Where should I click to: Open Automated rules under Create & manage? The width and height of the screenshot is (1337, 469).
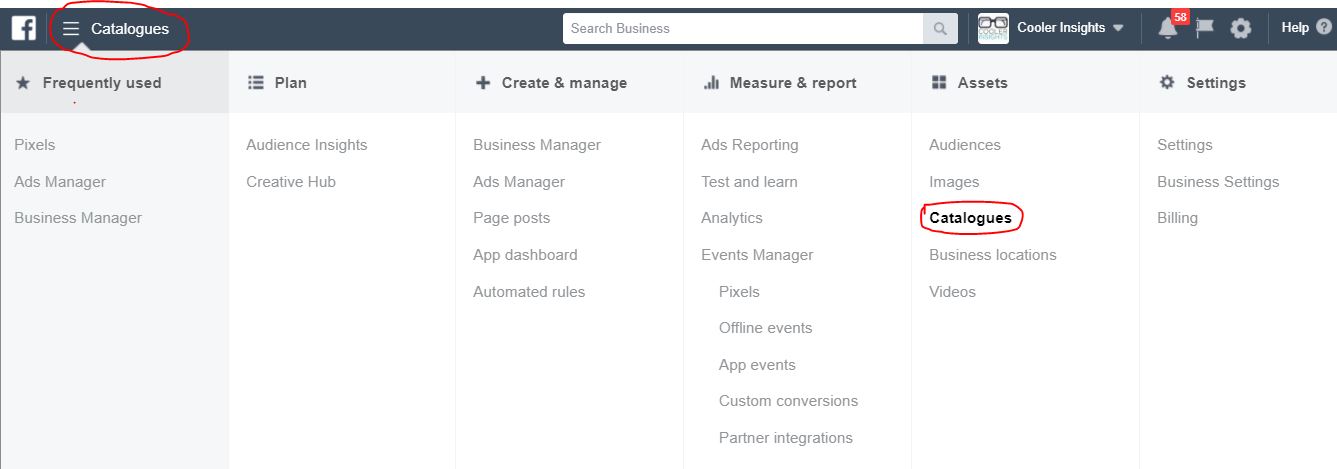pyautogui.click(x=529, y=292)
